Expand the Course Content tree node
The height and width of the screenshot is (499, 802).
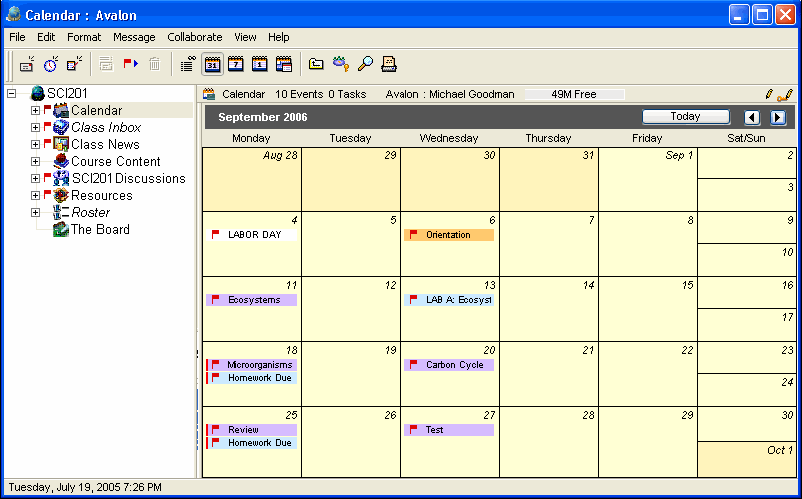[x=36, y=162]
